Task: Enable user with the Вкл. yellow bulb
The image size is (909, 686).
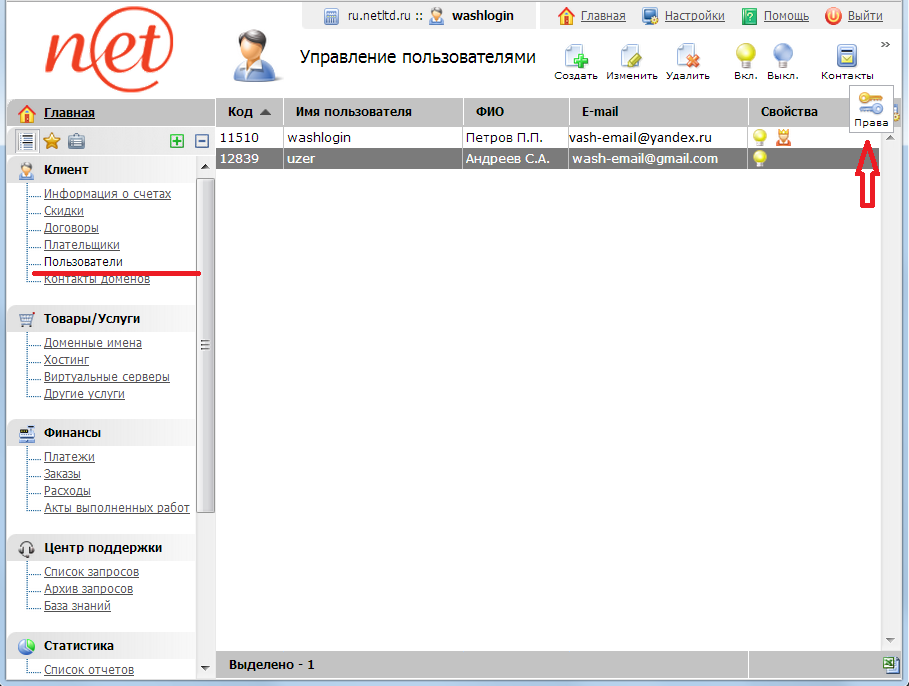Action: (x=745, y=56)
